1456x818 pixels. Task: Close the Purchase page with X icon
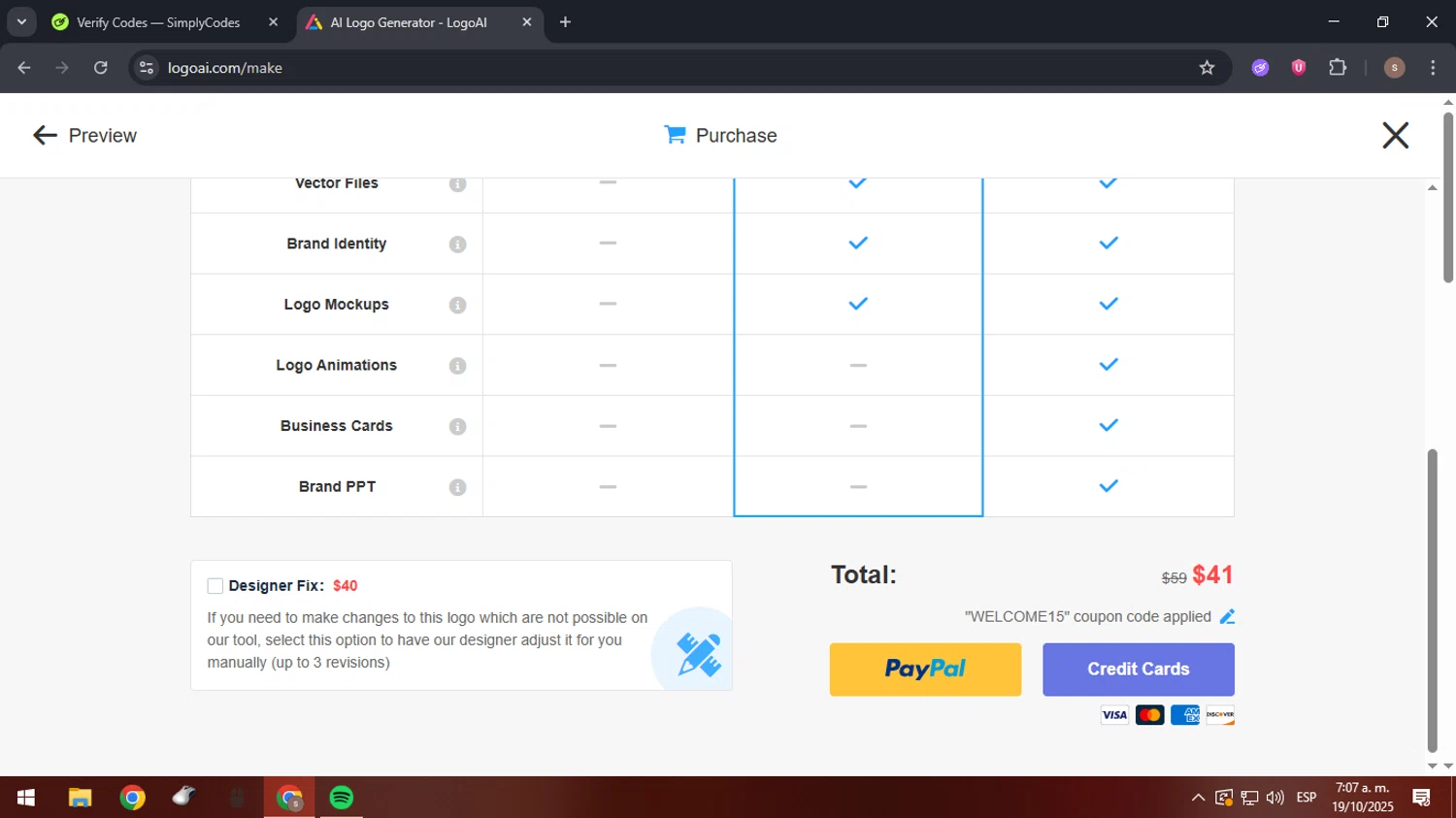pos(1395,135)
